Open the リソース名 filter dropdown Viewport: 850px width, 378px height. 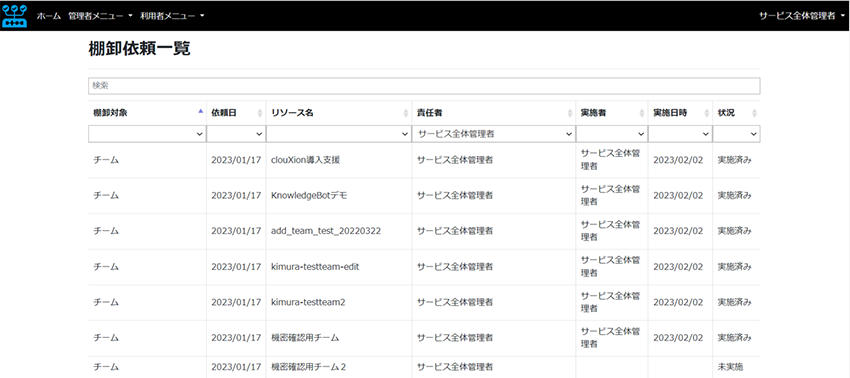click(x=339, y=133)
